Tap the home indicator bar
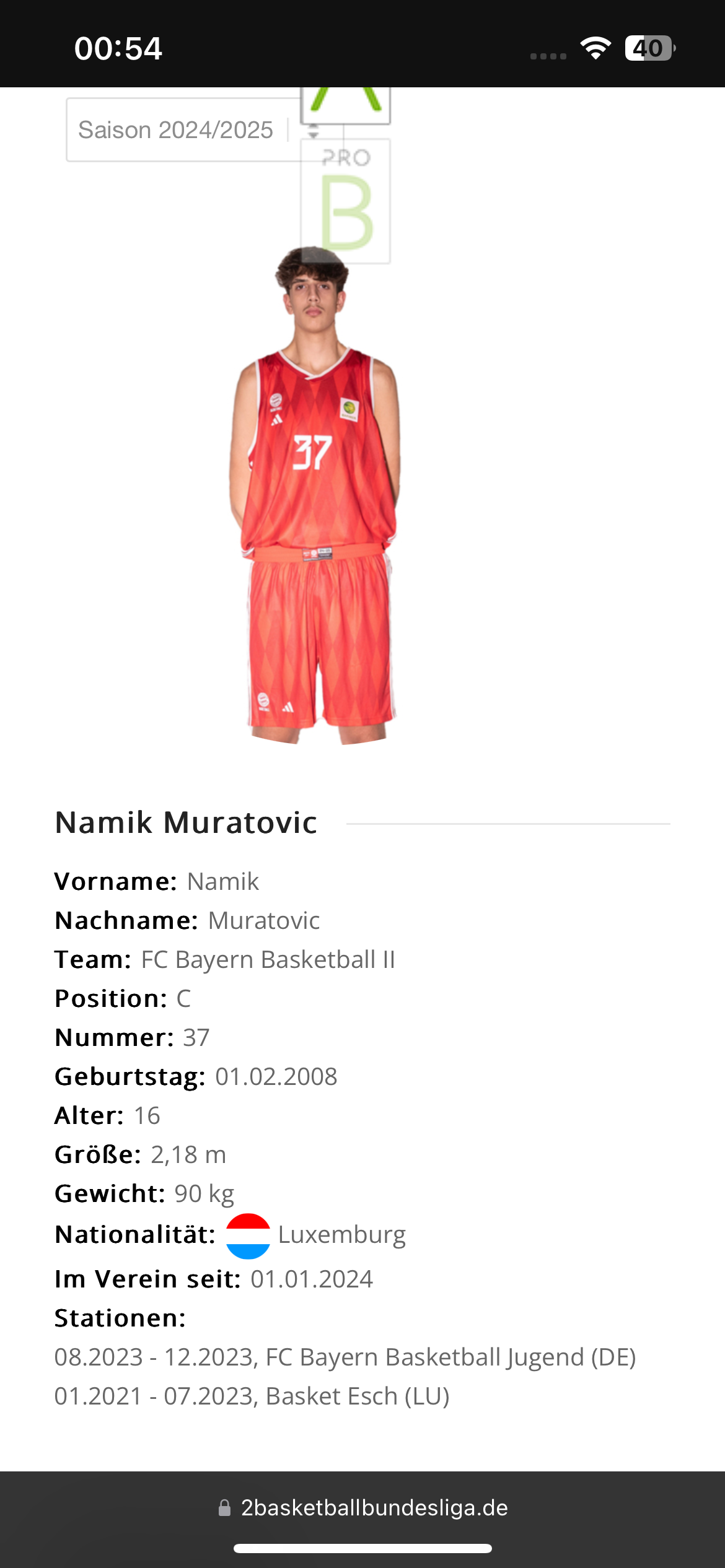The height and width of the screenshot is (1568, 725). point(362,1548)
